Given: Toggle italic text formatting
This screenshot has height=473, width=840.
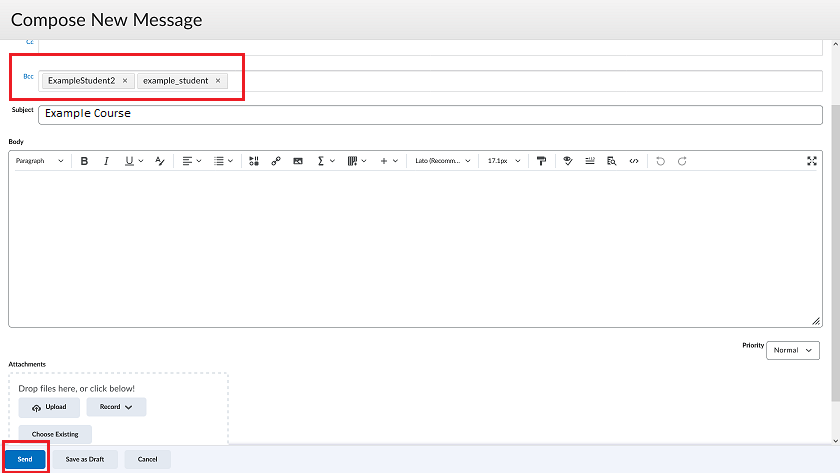Looking at the screenshot, I should (106, 161).
